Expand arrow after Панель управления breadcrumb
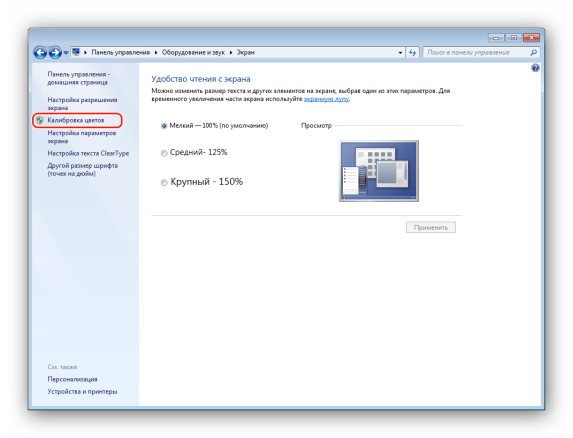Viewport: 573px width, 438px height. 156,53
